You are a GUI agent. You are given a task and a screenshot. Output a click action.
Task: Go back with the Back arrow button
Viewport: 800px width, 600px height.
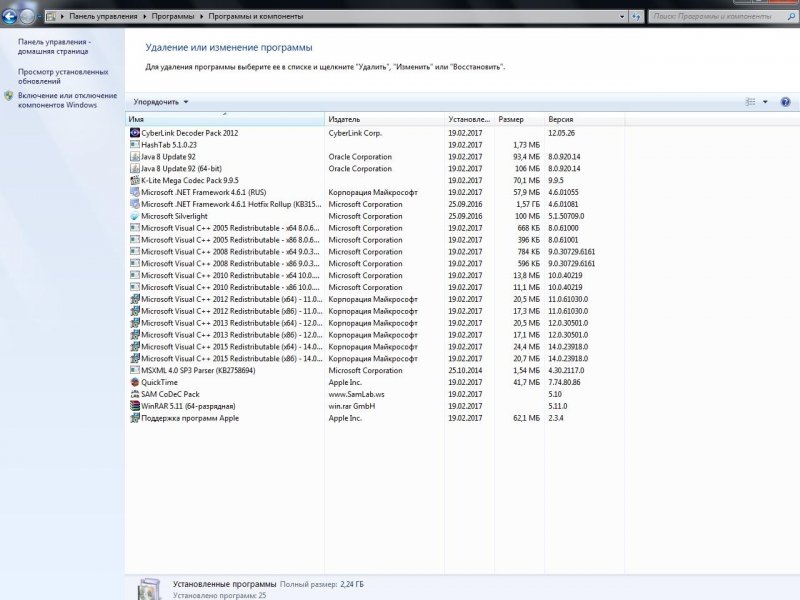(9, 16)
